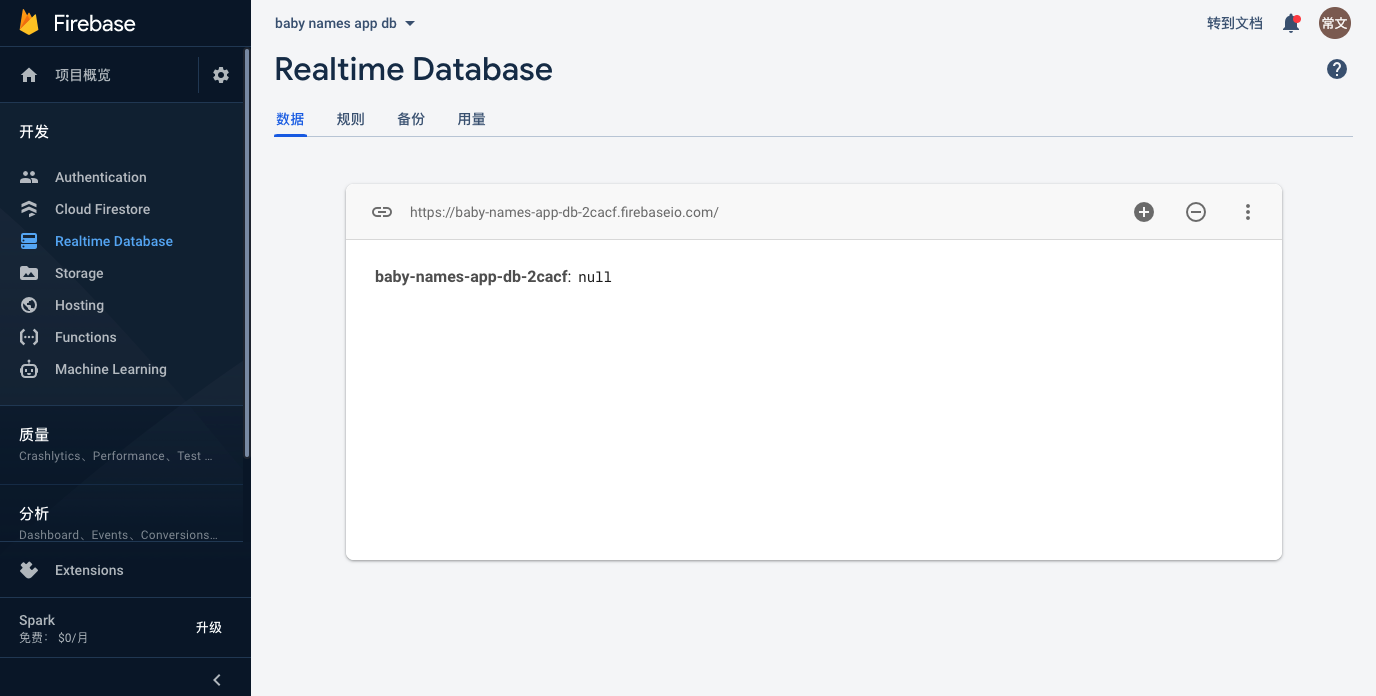Select Cloud Firestore in the sidebar
The height and width of the screenshot is (696, 1376).
tap(103, 209)
